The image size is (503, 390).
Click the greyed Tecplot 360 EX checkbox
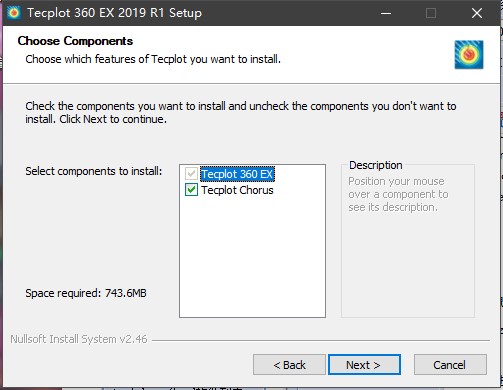coord(191,174)
